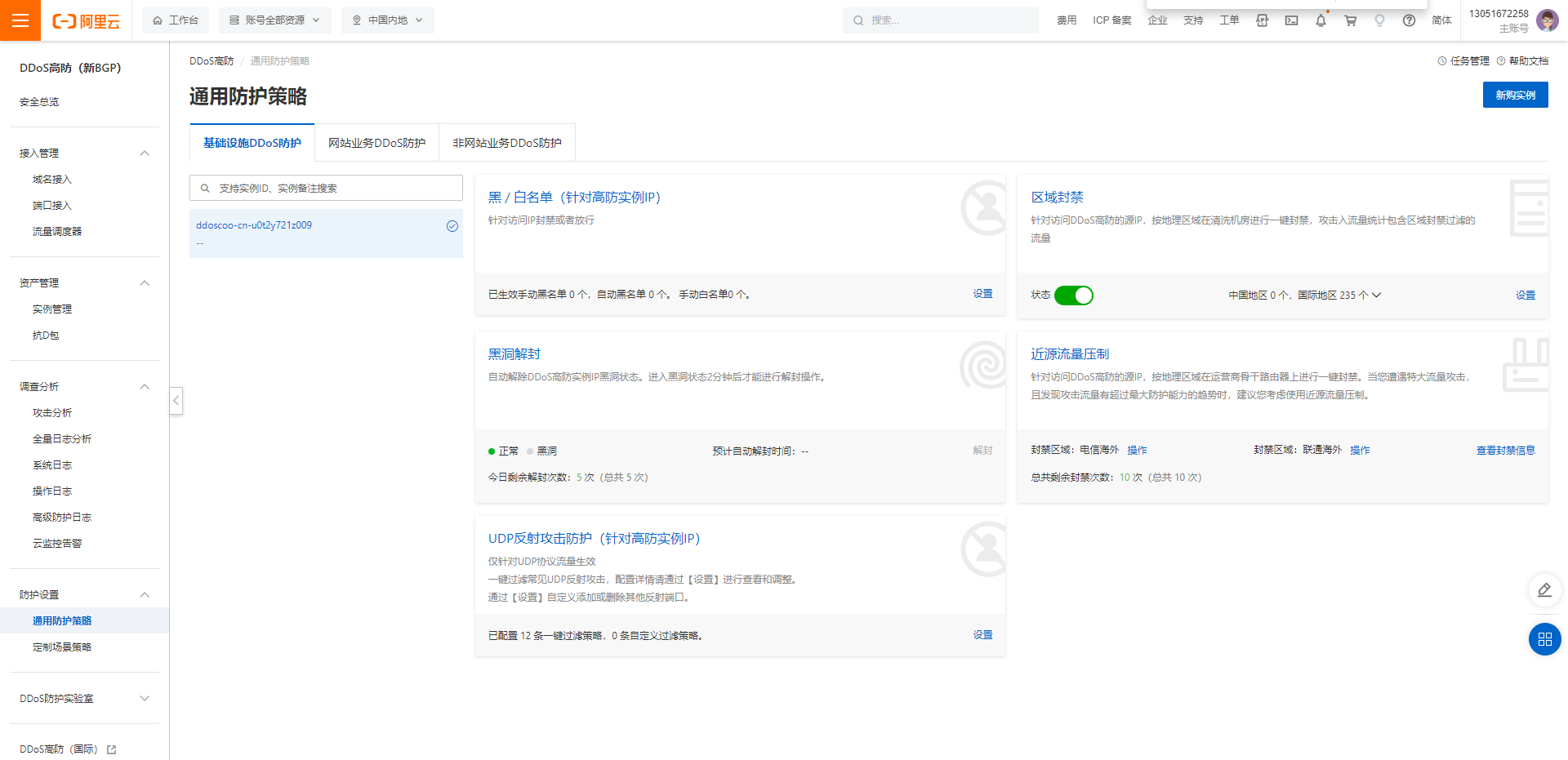Collapse the 调查分析 section

click(x=145, y=387)
